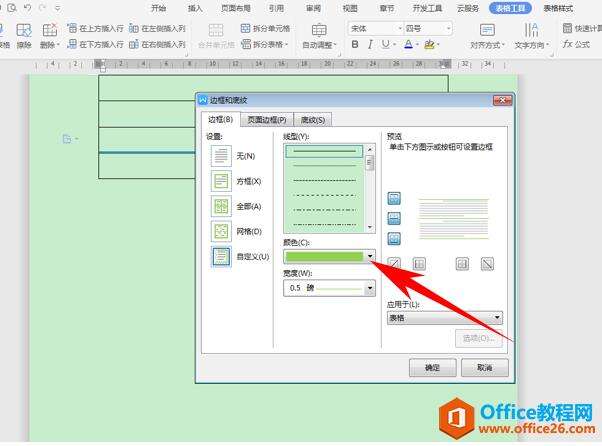The width and height of the screenshot is (602, 446).
Task: Click the 取消 Cancel button
Action: pyautogui.click(x=485, y=368)
